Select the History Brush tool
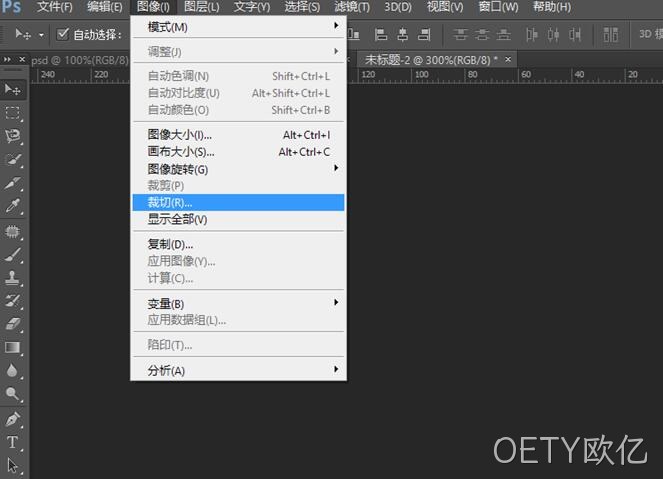Viewport: 663px width, 479px height. coord(12,301)
